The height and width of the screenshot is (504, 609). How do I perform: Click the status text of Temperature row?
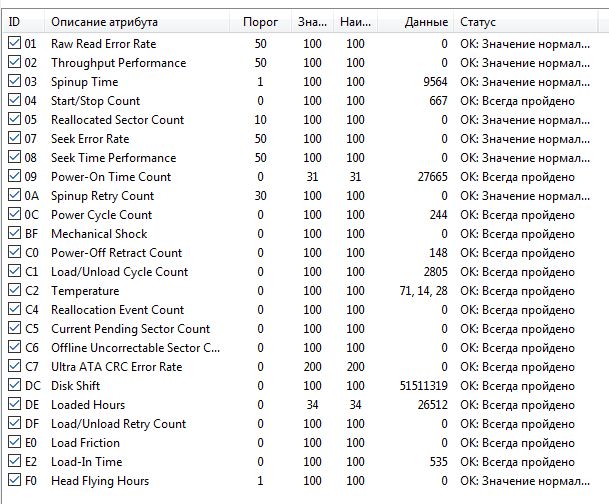(517, 291)
